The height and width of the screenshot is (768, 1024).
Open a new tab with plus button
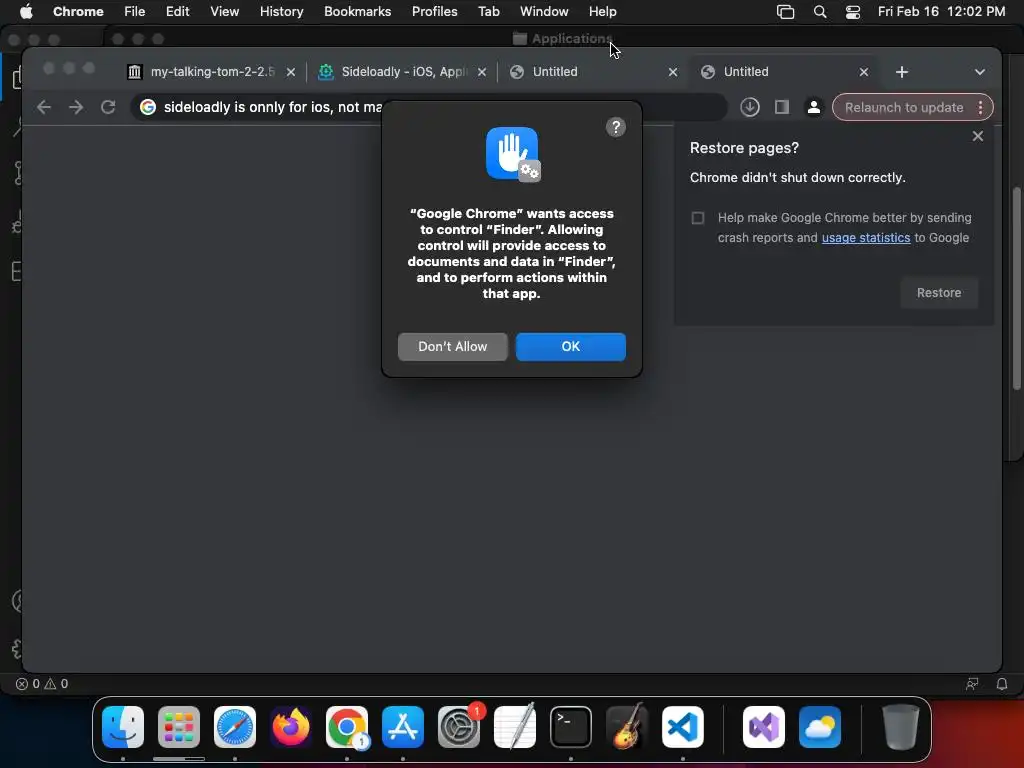(902, 72)
